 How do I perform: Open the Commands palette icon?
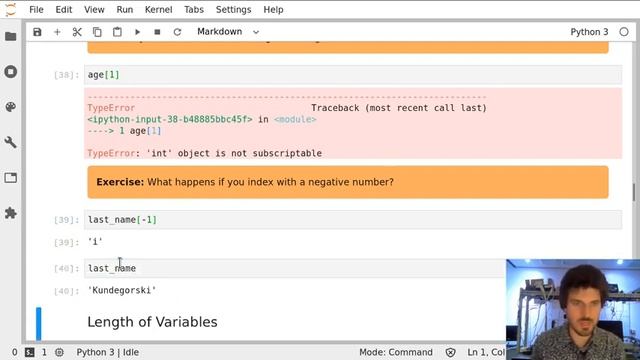click(x=11, y=107)
